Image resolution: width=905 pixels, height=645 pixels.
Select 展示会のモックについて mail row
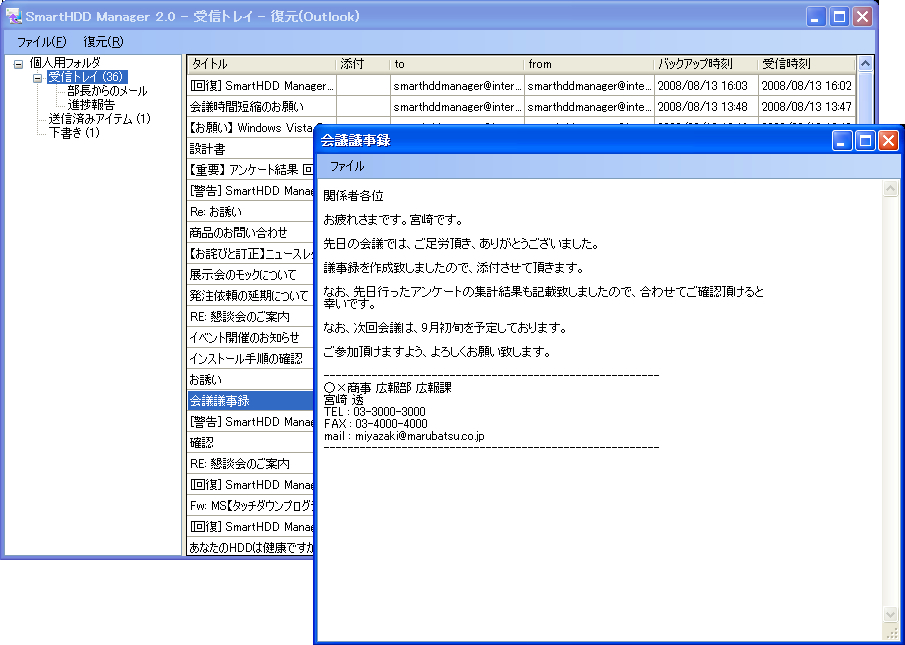[251, 275]
